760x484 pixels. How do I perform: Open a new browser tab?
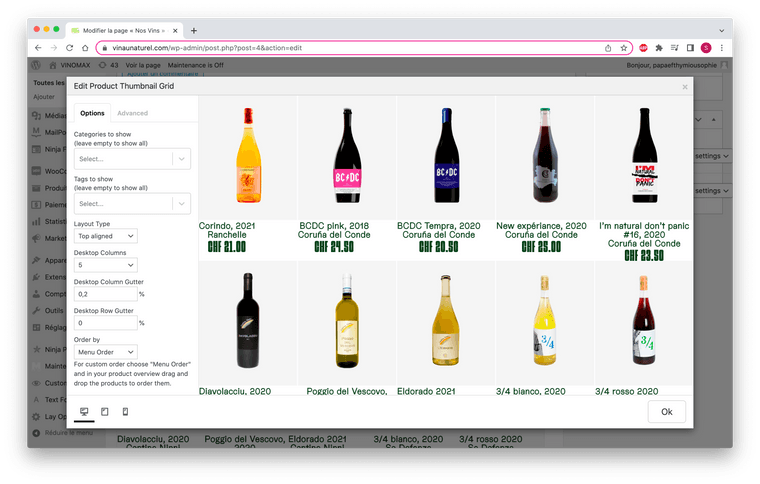194,31
